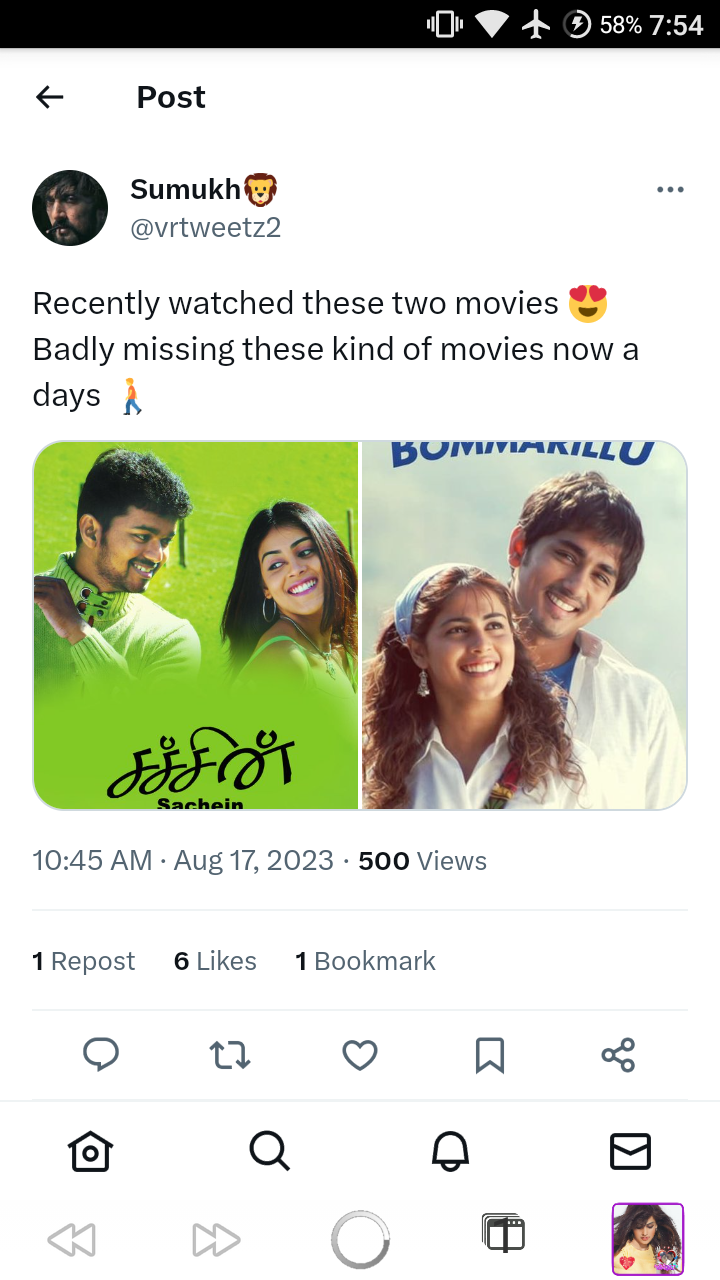
Task: Open the reply speech bubble icon
Action: [100, 1055]
